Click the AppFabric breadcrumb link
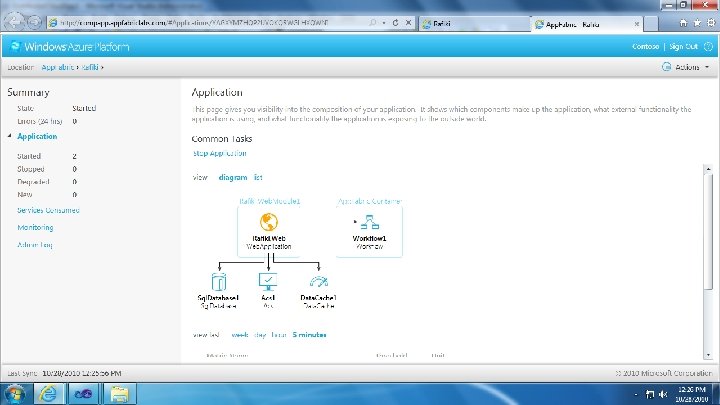The height and width of the screenshot is (405, 720). 57,67
